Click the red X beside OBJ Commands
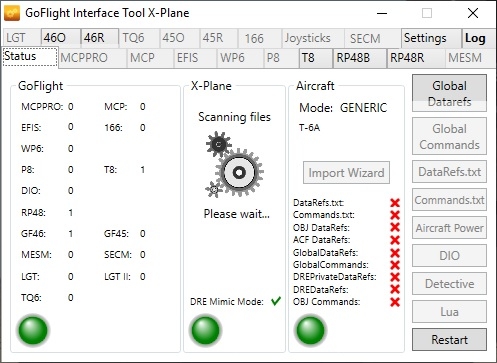Viewport: 497px width, 363px height. pyautogui.click(x=395, y=302)
